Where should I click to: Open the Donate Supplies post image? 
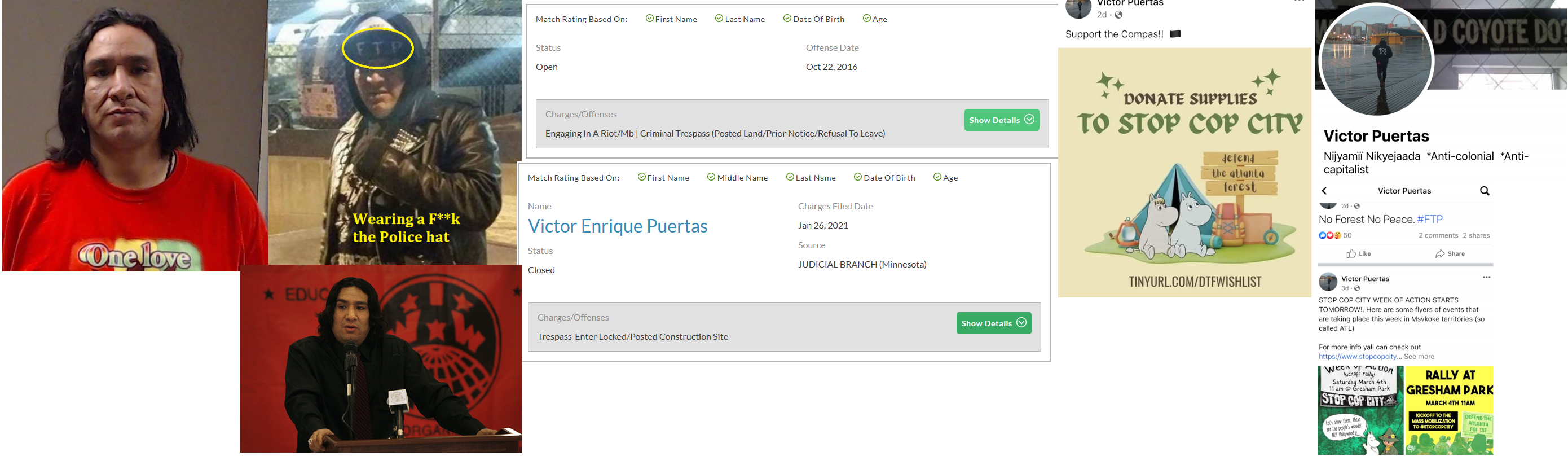pyautogui.click(x=1184, y=173)
